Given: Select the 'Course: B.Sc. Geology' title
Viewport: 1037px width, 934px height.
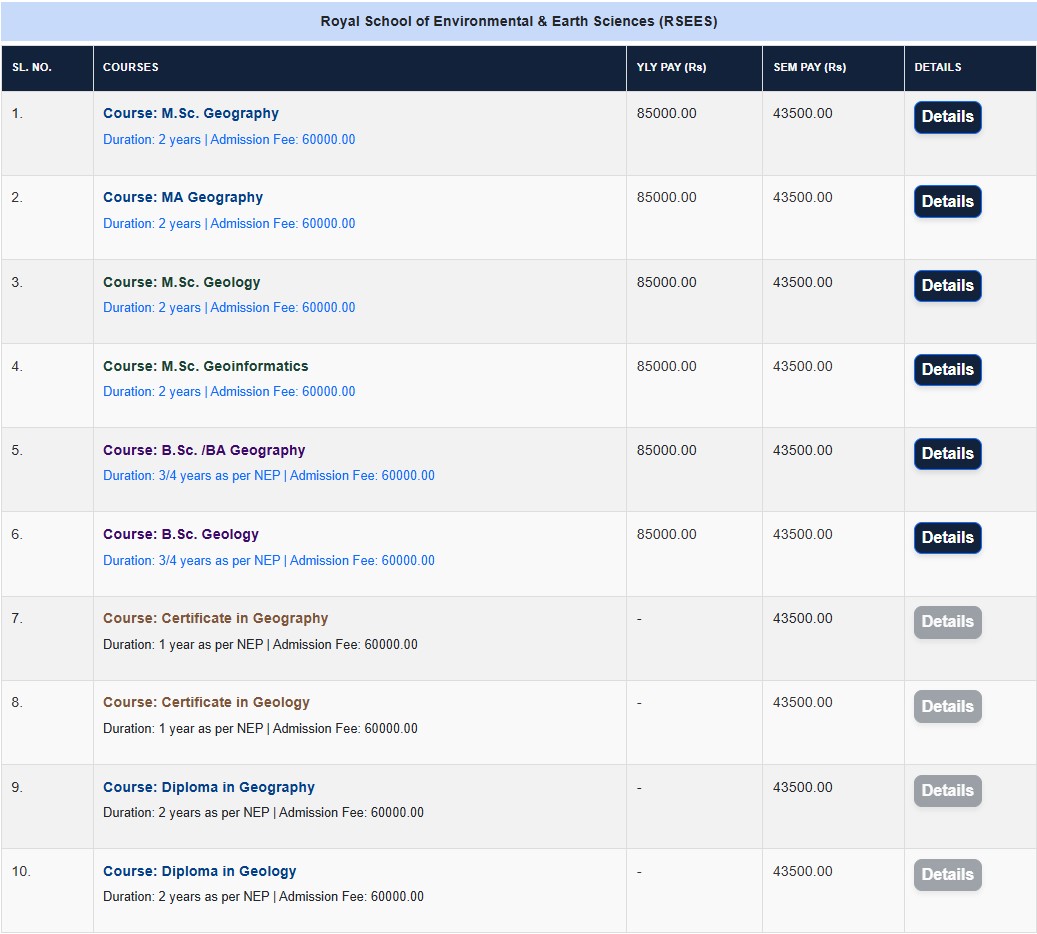Looking at the screenshot, I should 181,534.
